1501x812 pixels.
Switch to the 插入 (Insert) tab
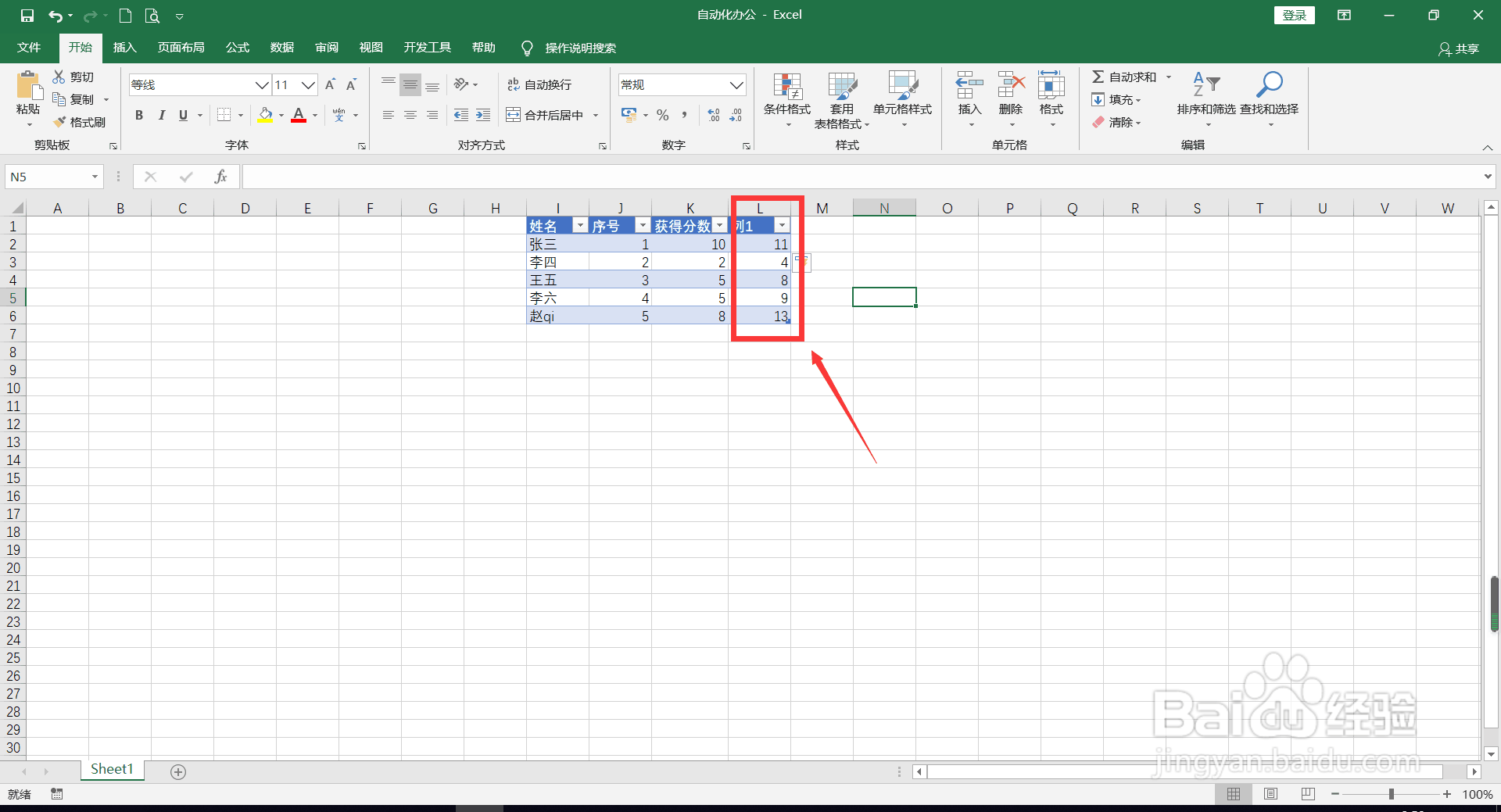pos(124,48)
